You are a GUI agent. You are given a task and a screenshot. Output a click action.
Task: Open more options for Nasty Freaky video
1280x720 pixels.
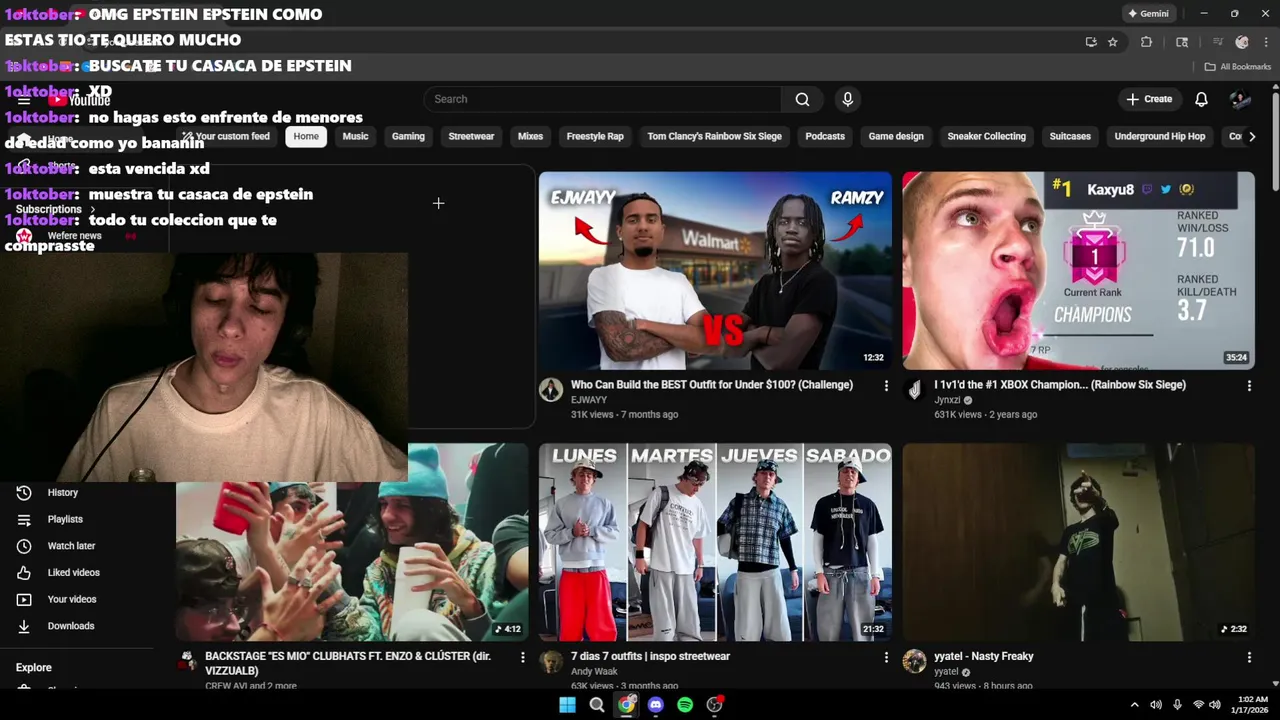[1249, 657]
